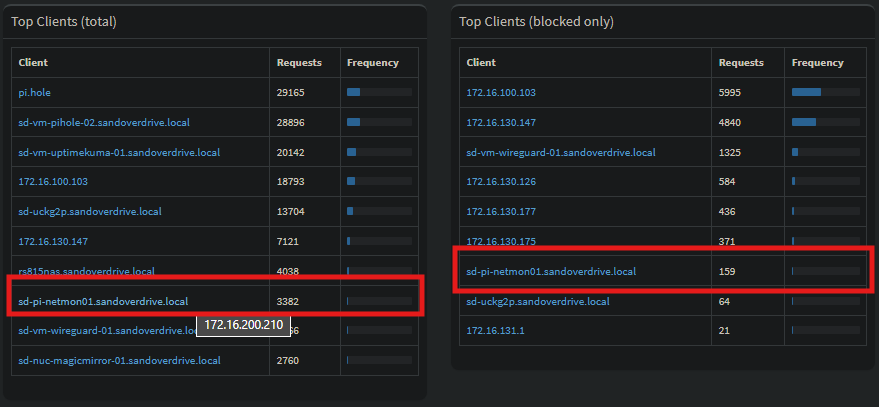The width and height of the screenshot is (879, 407).
Task: Click frequency bar for sd-vm-pihole-02 row
Action: tap(380, 122)
